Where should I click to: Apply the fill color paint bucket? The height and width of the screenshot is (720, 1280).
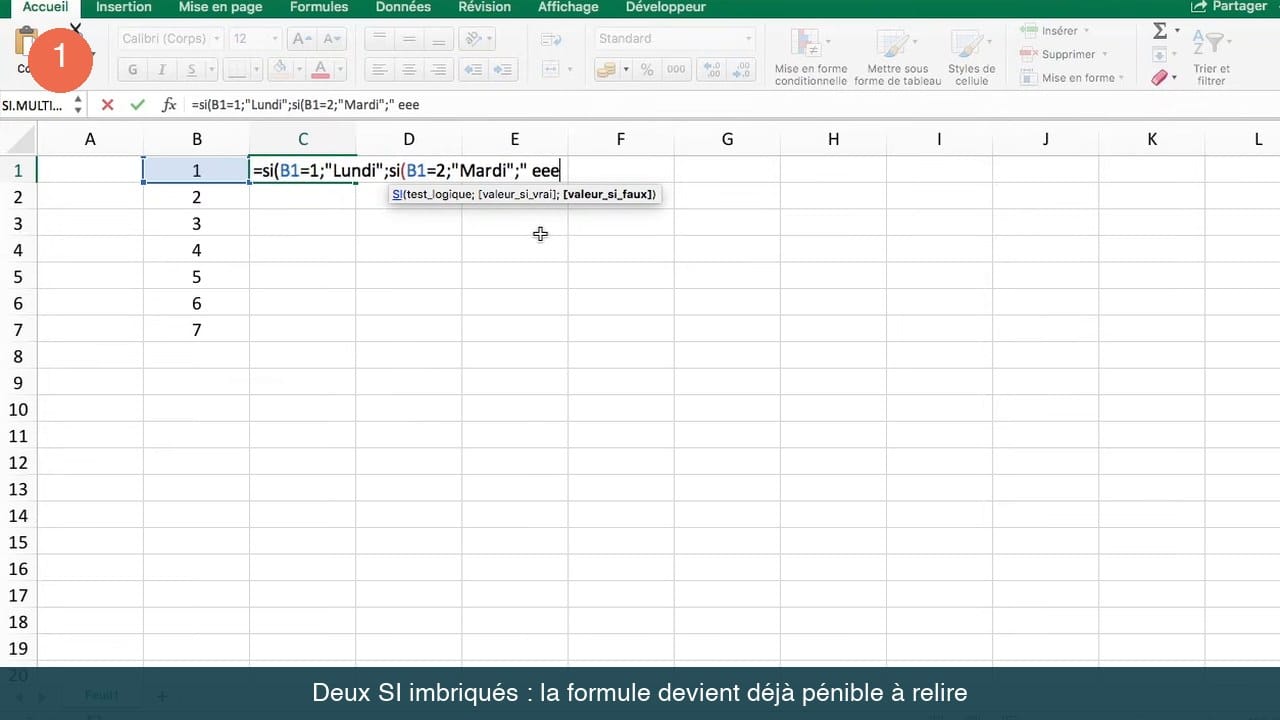(281, 70)
